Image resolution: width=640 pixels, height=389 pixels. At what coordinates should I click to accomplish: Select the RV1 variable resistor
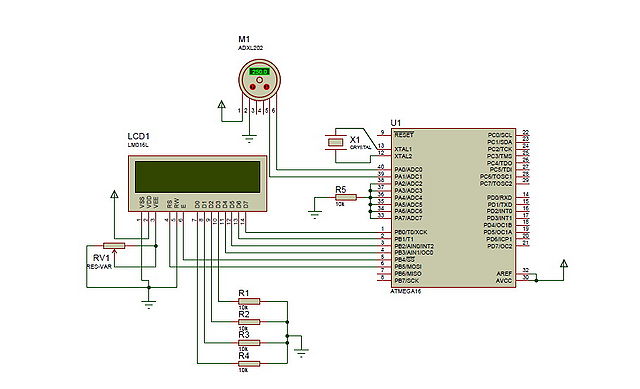click(x=114, y=245)
